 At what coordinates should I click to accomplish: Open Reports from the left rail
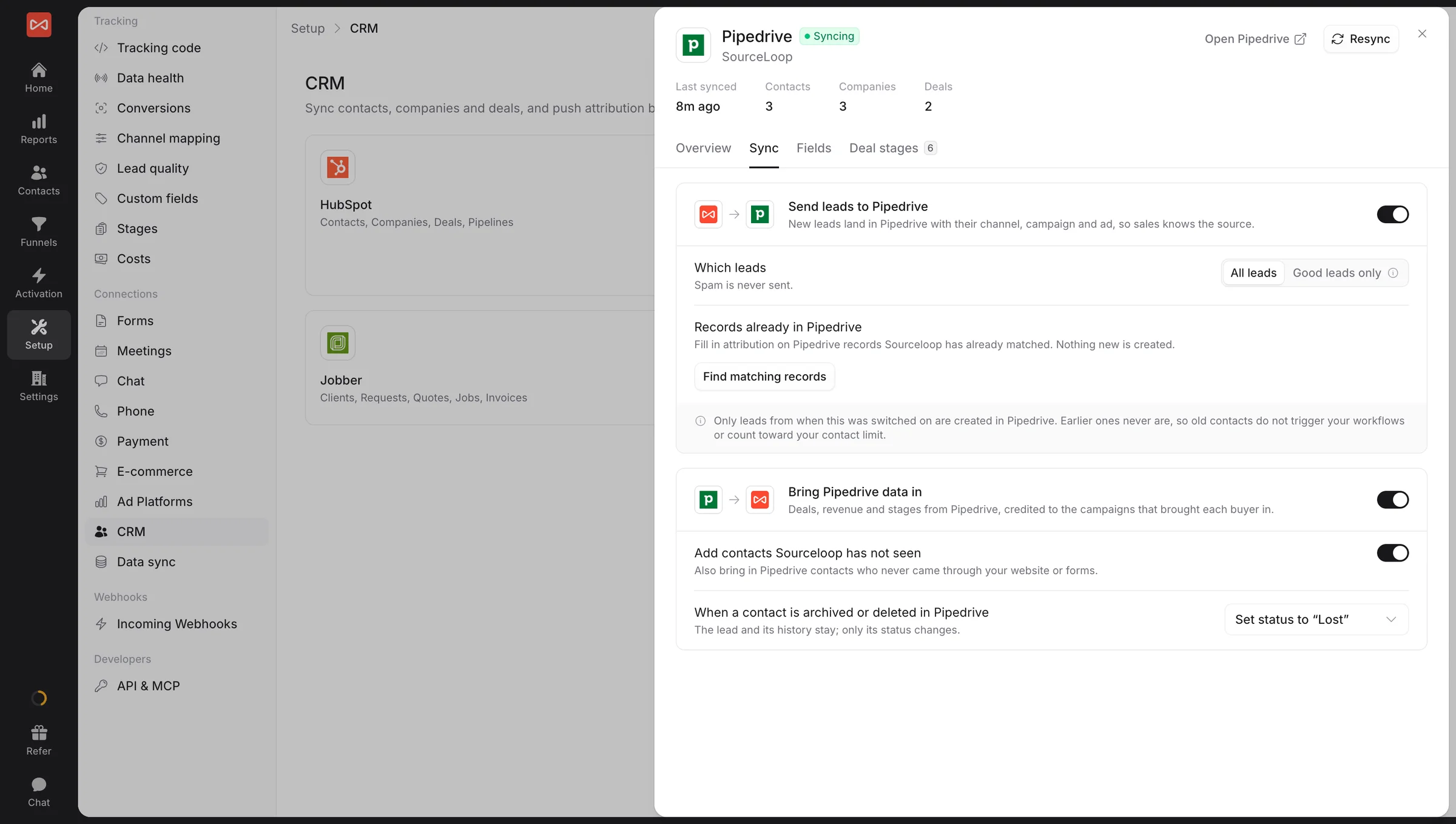click(39, 129)
